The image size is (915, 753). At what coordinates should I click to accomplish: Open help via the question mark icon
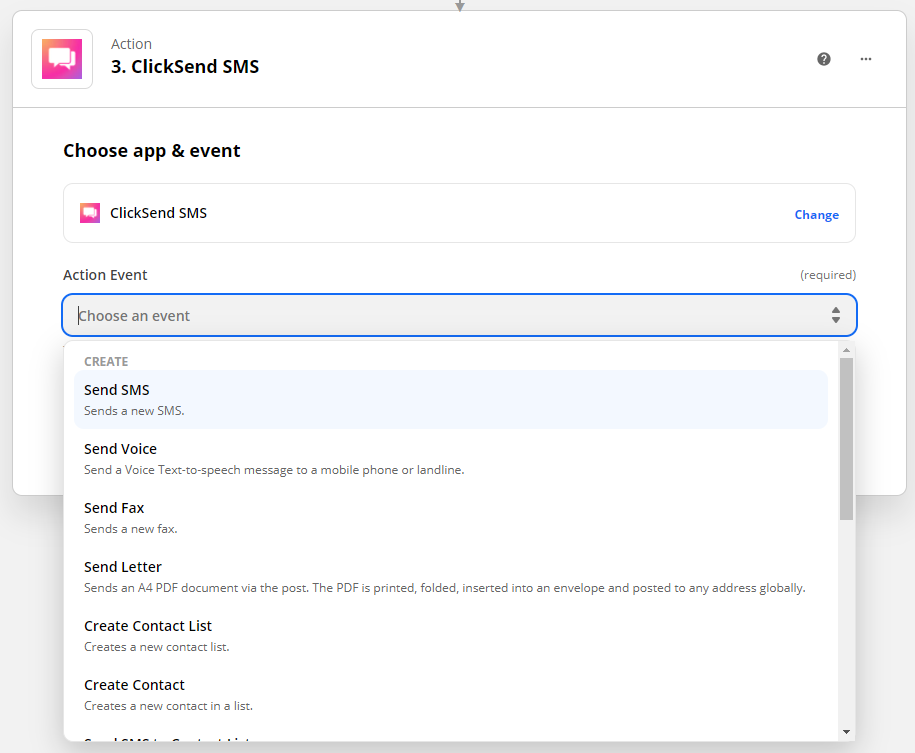(823, 59)
